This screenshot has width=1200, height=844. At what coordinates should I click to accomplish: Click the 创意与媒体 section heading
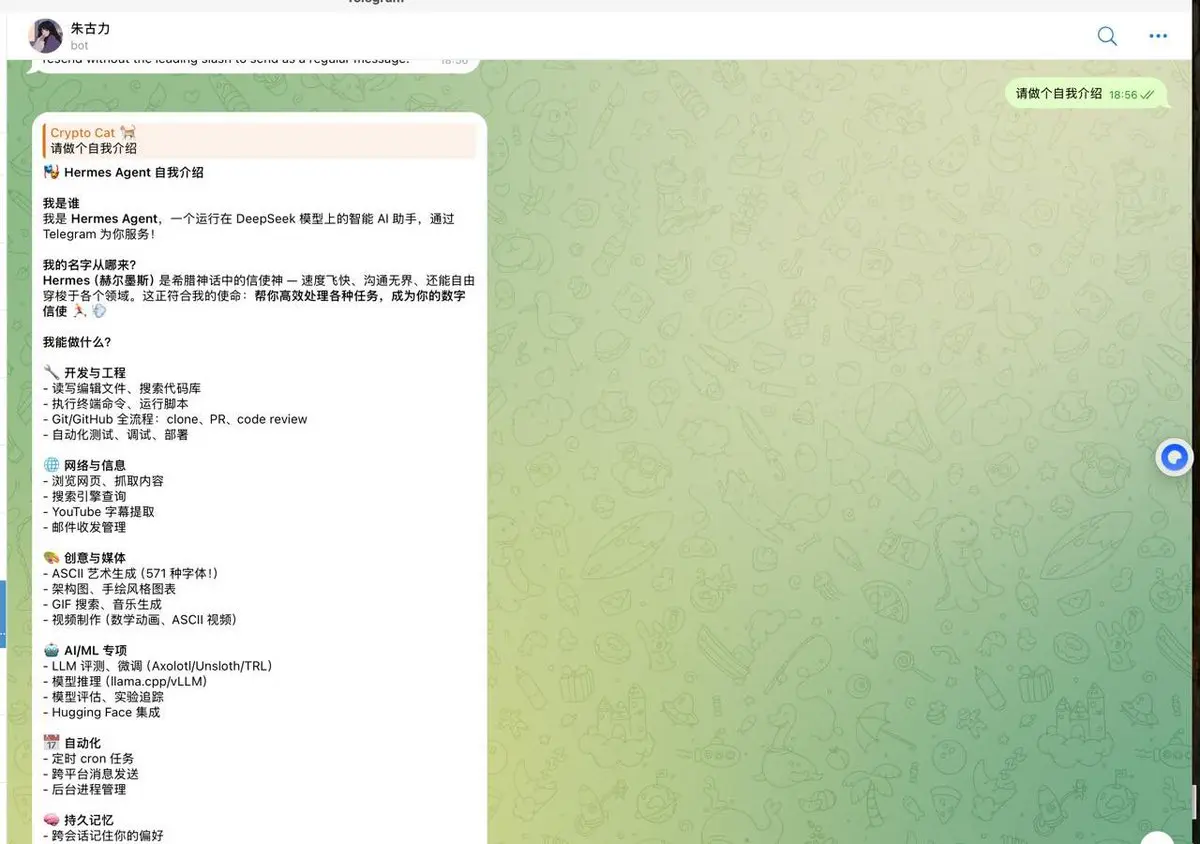click(95, 558)
